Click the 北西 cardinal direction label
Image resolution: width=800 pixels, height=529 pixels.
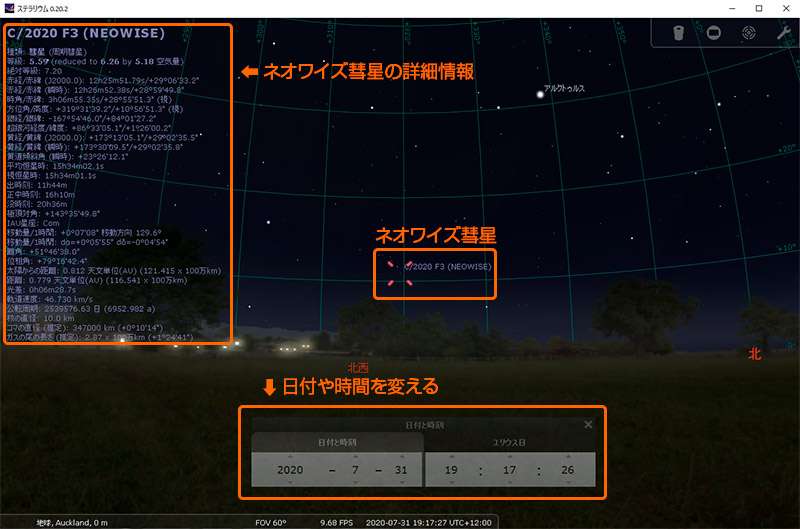pos(358,367)
